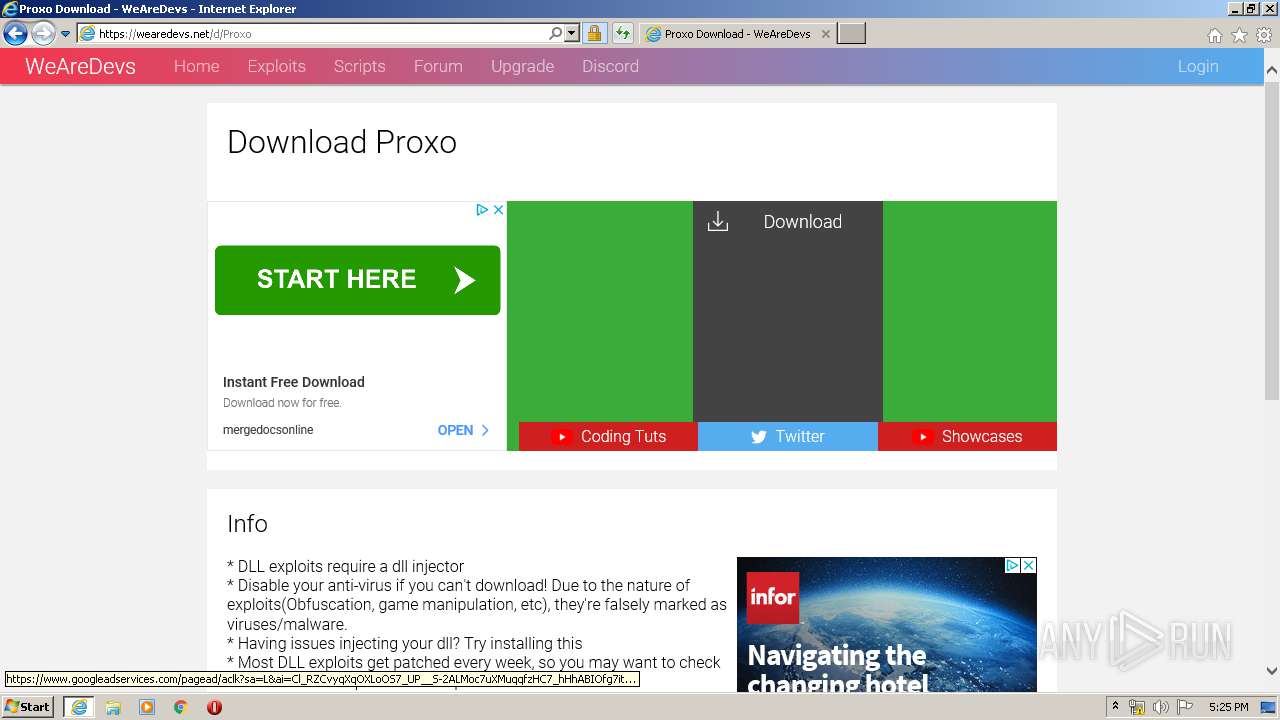Open the Forum menu item
The image size is (1280, 720).
438,66
